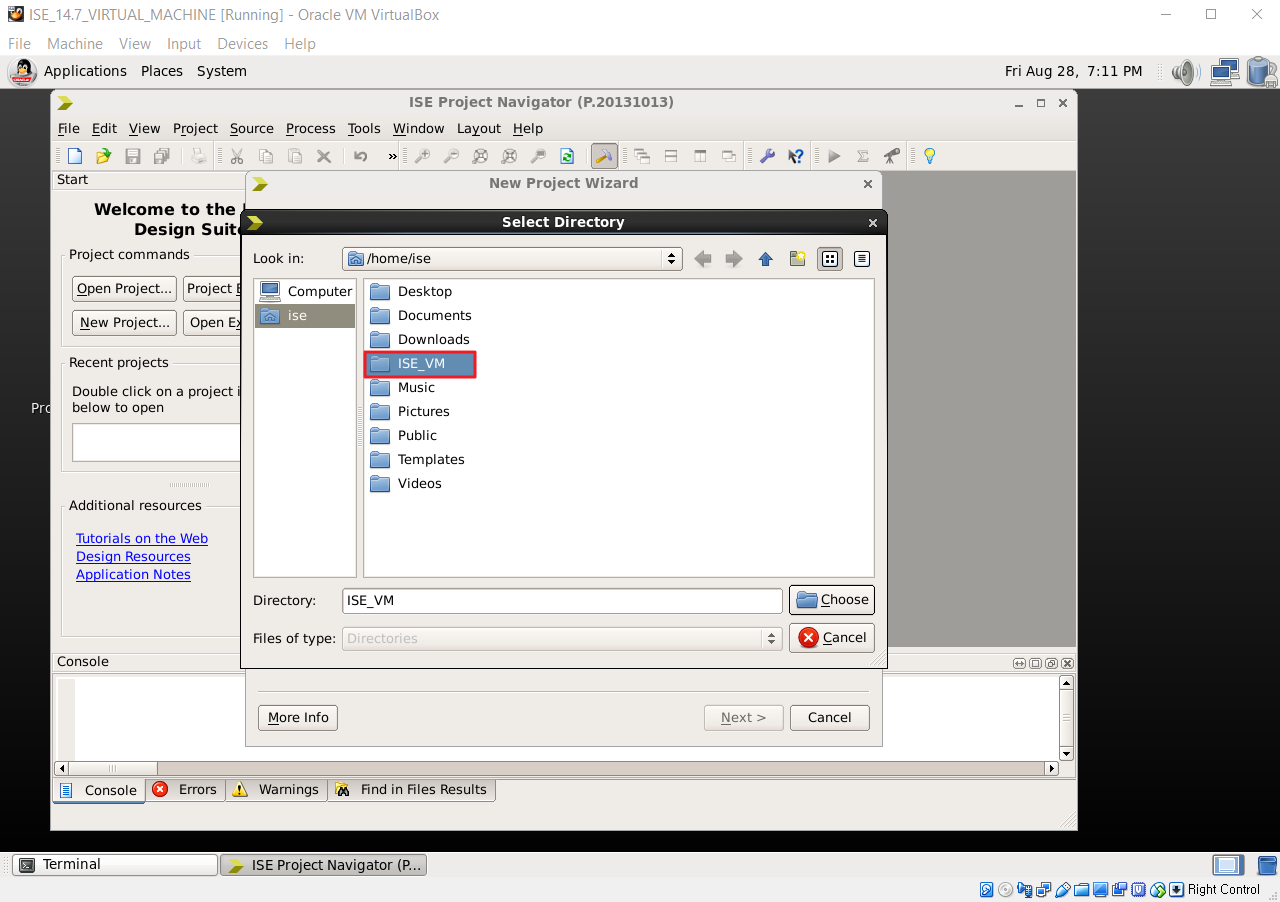Click the Copy toolbar icon

click(x=266, y=156)
